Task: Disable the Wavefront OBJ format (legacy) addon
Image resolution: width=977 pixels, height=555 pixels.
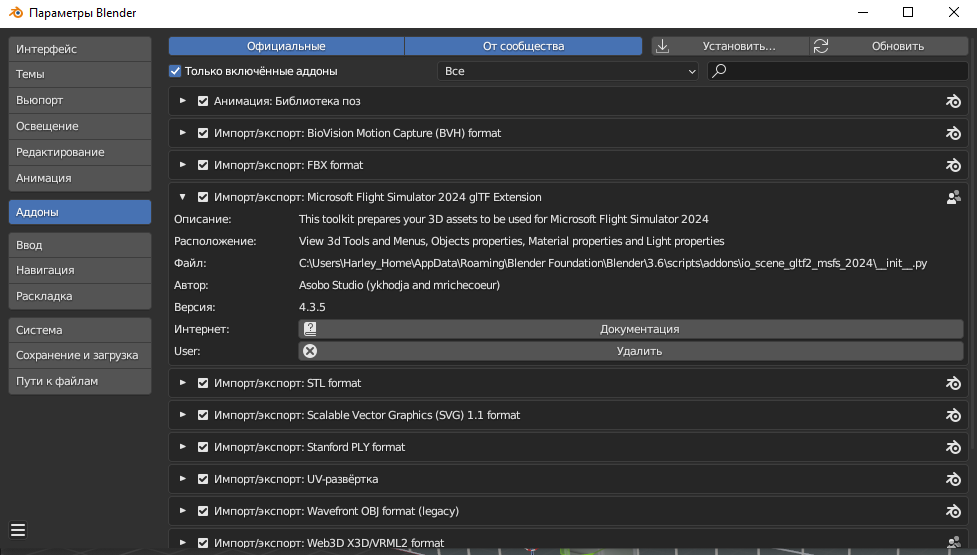Action: (x=203, y=511)
